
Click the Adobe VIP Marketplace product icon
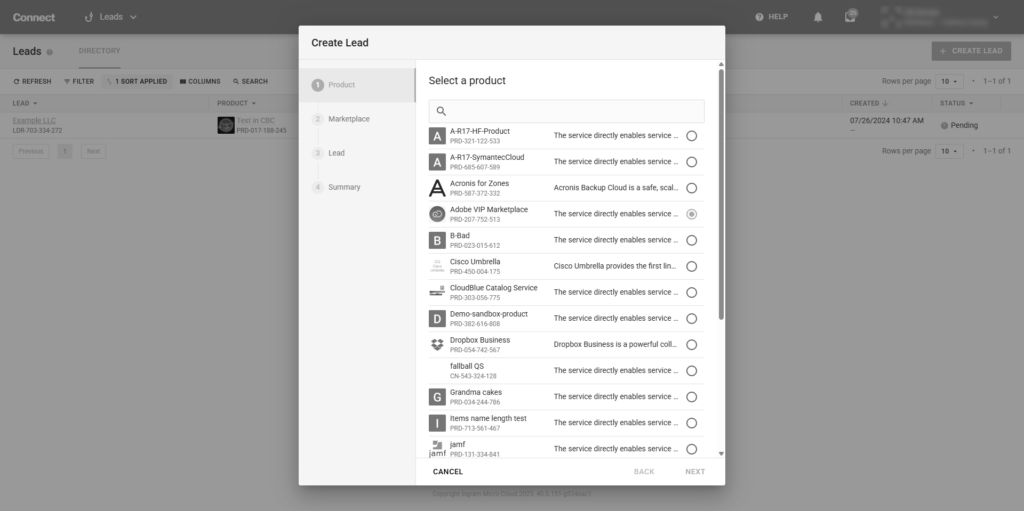pos(437,214)
